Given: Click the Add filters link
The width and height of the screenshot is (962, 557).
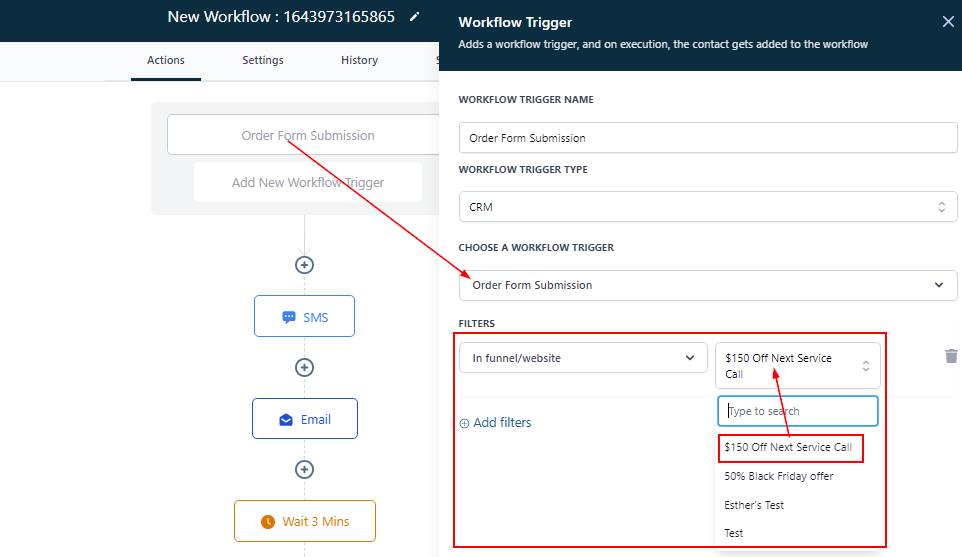Looking at the screenshot, I should [495, 423].
